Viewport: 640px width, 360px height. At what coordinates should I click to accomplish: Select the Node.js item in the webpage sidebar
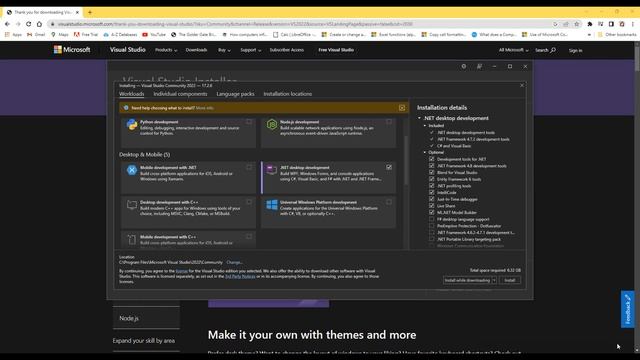point(146,318)
